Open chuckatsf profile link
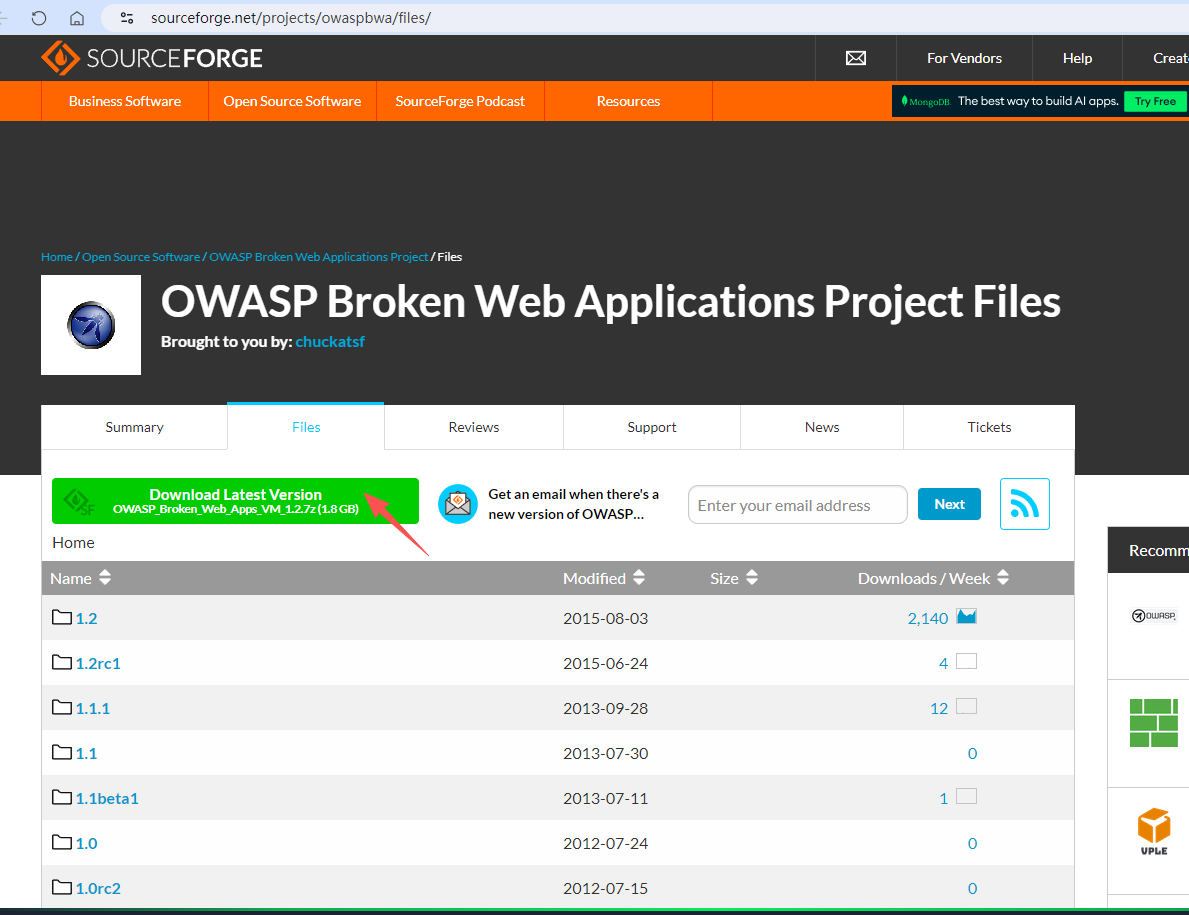Image resolution: width=1189 pixels, height=915 pixels. coord(330,342)
